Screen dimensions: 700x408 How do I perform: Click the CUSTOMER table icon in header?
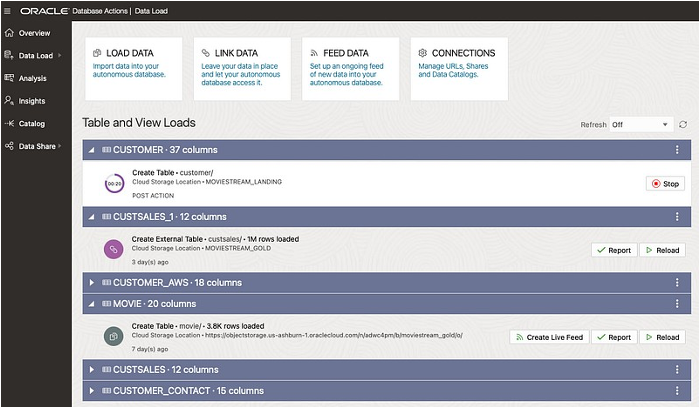[x=106, y=150]
